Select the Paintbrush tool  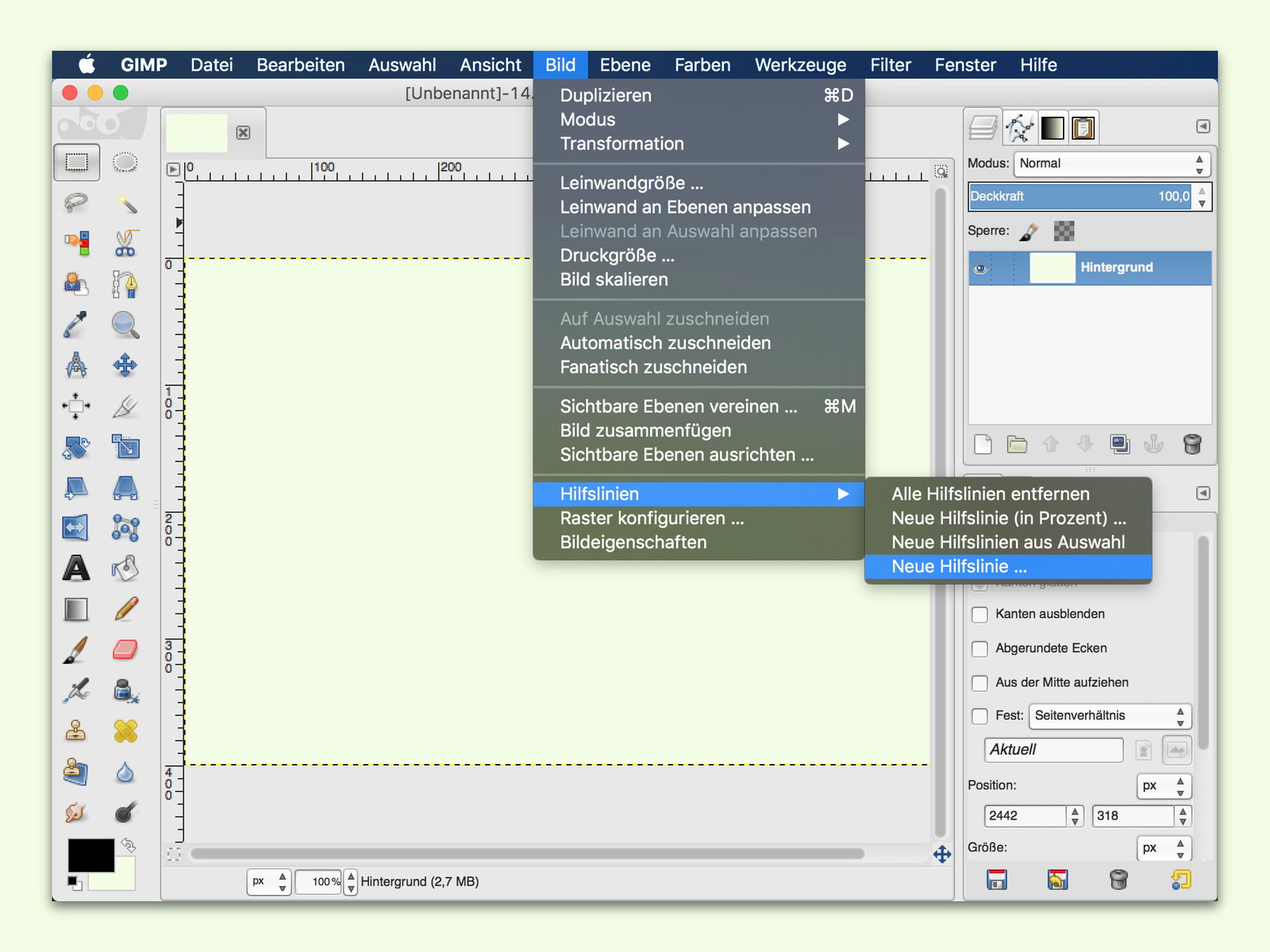76,650
